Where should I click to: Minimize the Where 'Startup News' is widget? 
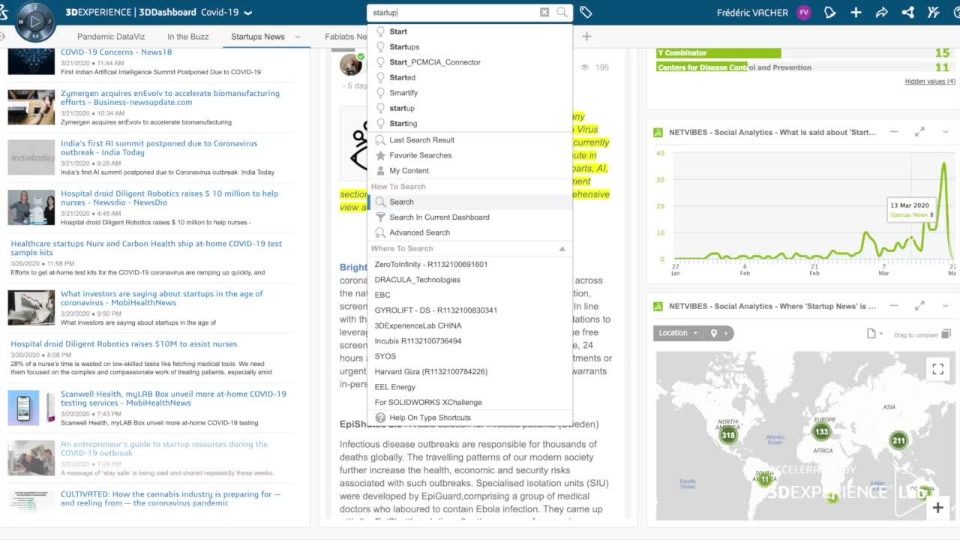click(x=894, y=306)
